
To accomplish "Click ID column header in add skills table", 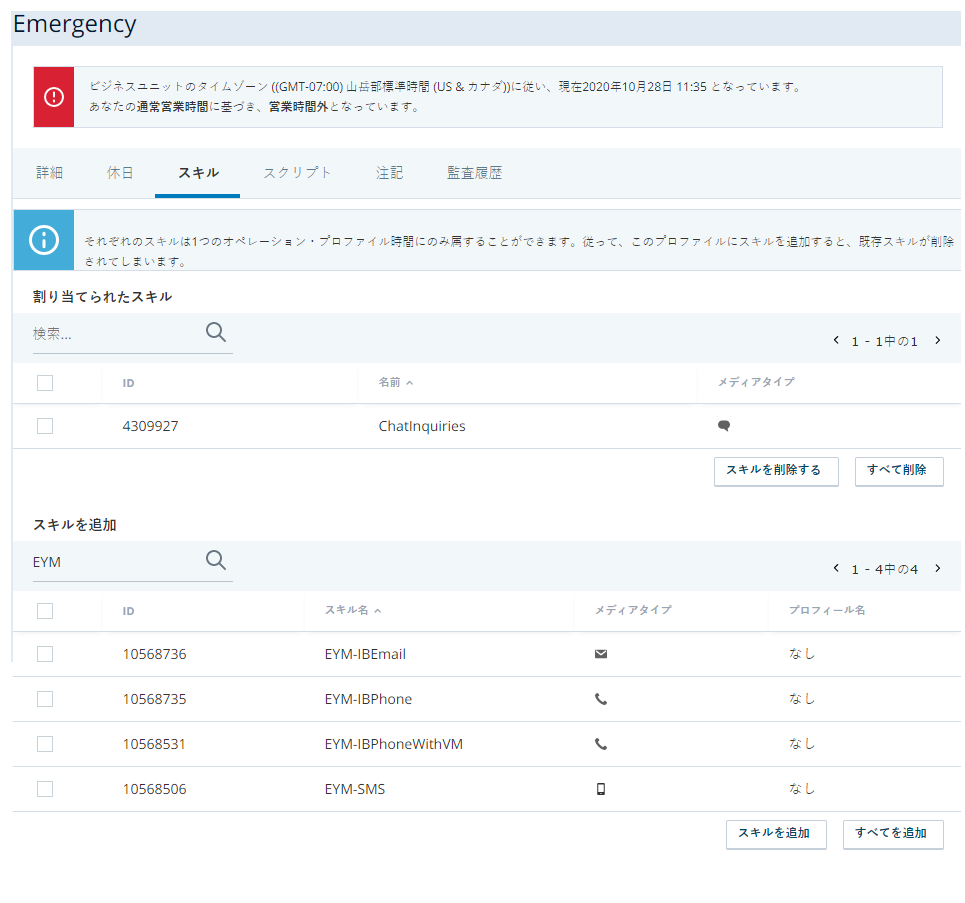I will pyautogui.click(x=128, y=611).
